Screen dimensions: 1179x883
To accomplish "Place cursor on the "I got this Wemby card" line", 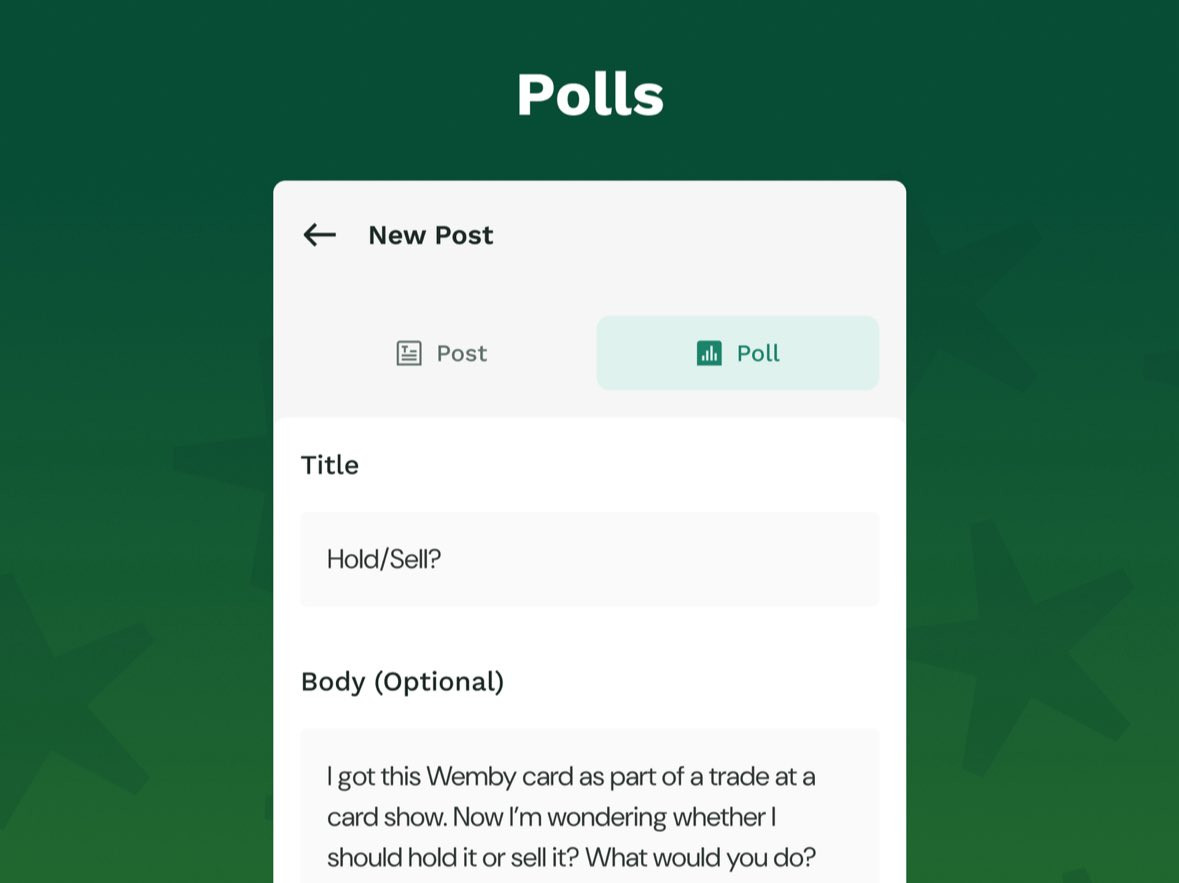I will click(570, 776).
